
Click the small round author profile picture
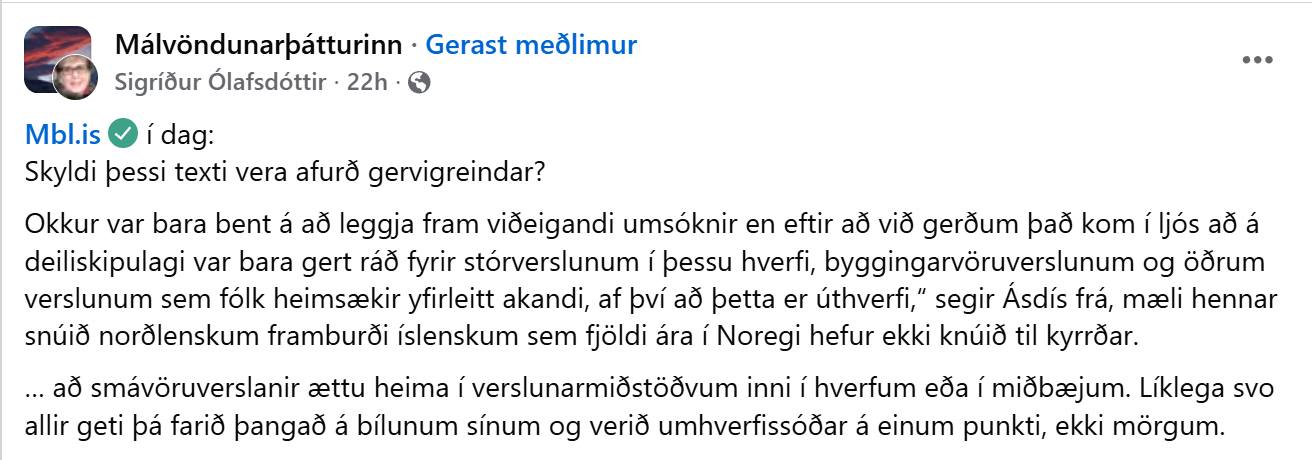[x=76, y=78]
